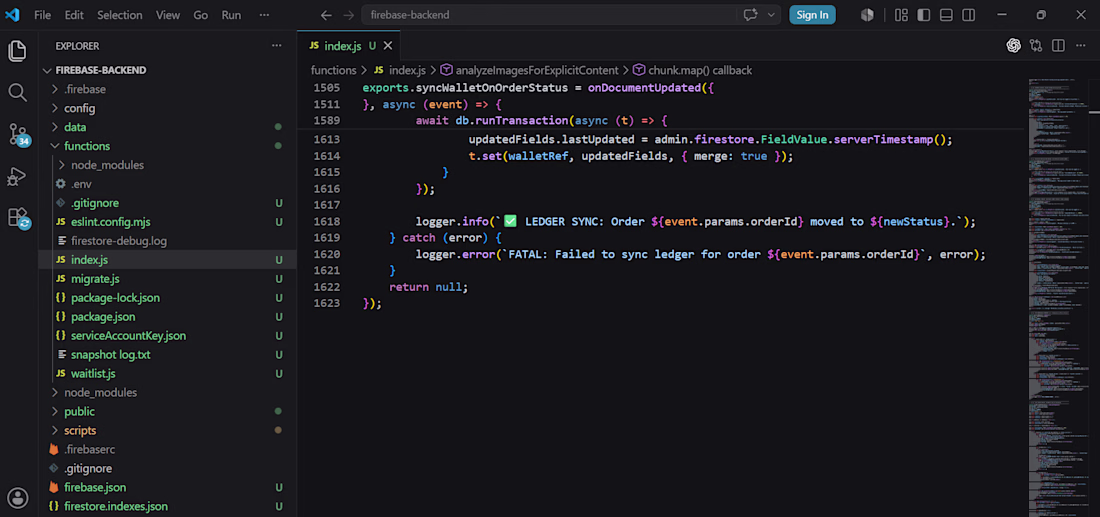Open the Search view in activity bar

coord(18,92)
